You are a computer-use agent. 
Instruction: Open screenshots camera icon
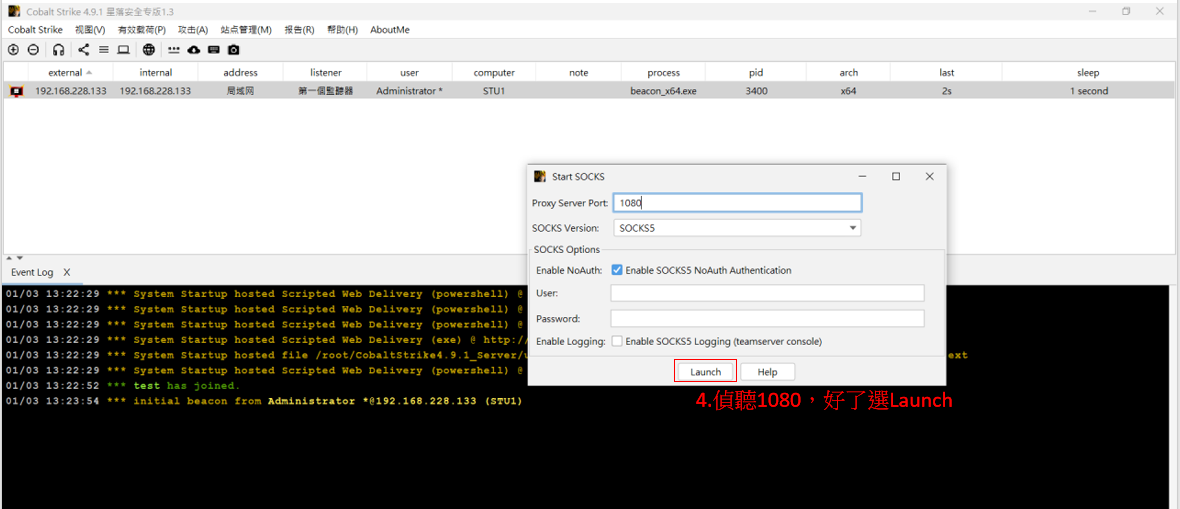(234, 50)
